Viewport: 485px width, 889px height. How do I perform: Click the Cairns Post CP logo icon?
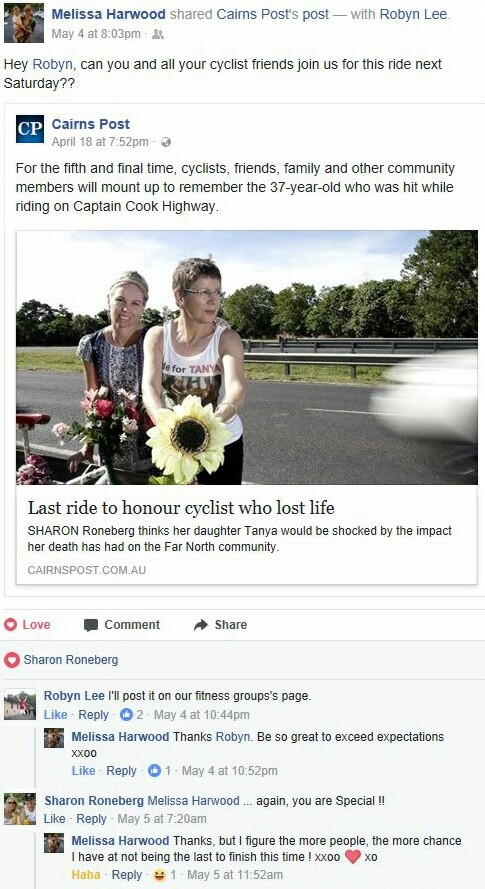[x=29, y=129]
